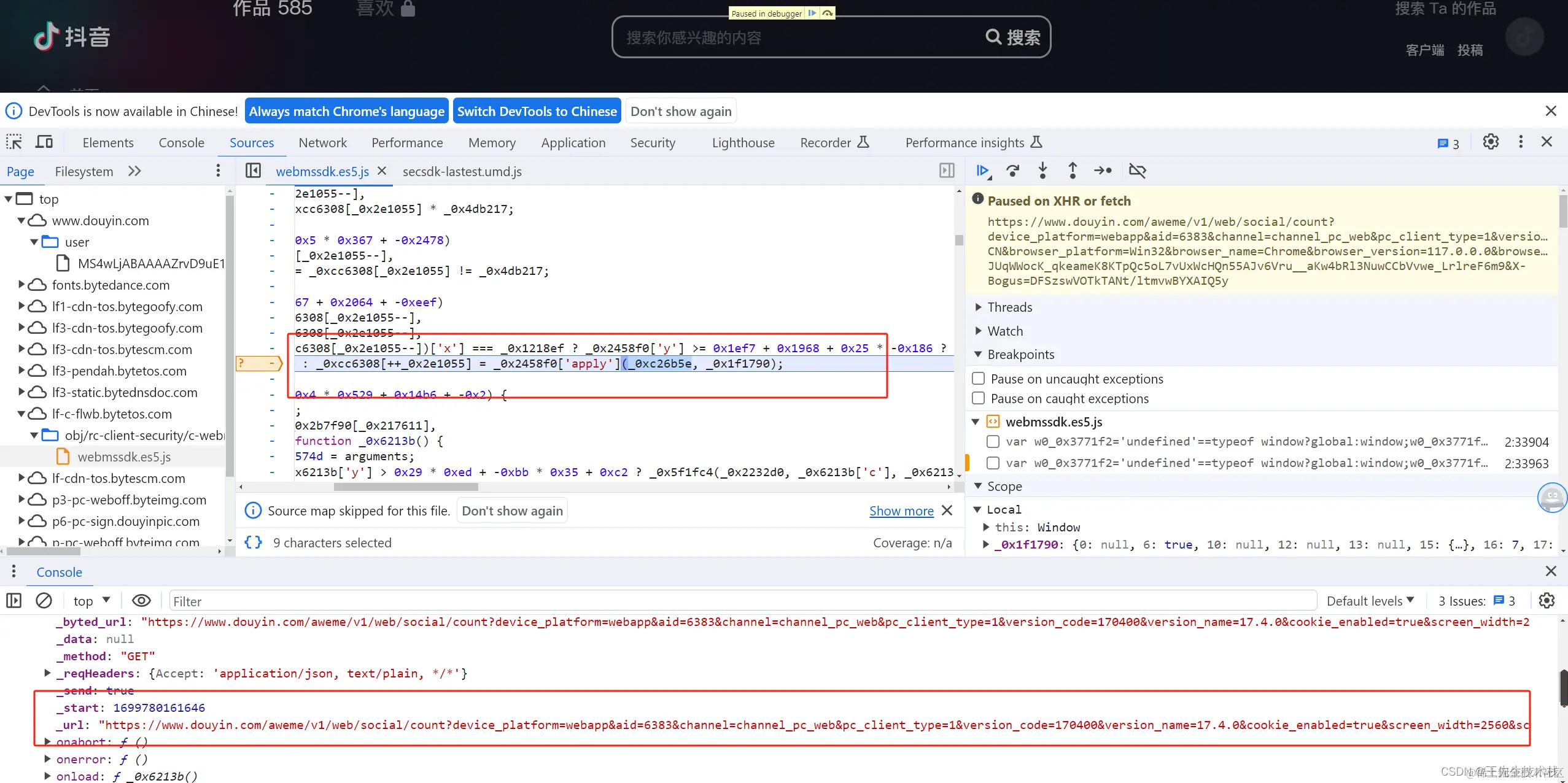The height and width of the screenshot is (783, 1568).
Task: Click Step out of function arrow
Action: click(1073, 171)
